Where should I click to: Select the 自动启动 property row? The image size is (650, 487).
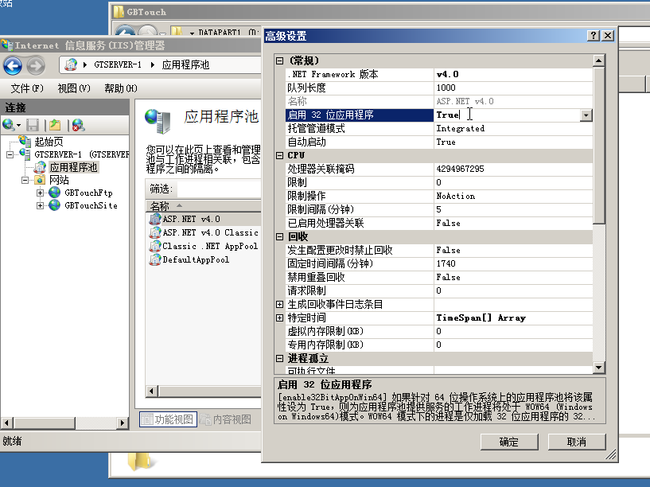(x=439, y=142)
